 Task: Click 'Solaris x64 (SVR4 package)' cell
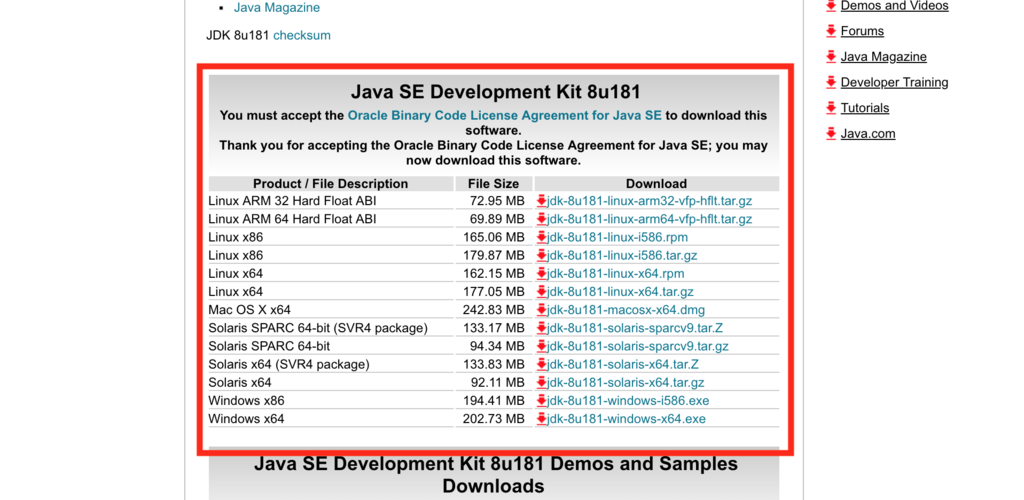pos(289,364)
